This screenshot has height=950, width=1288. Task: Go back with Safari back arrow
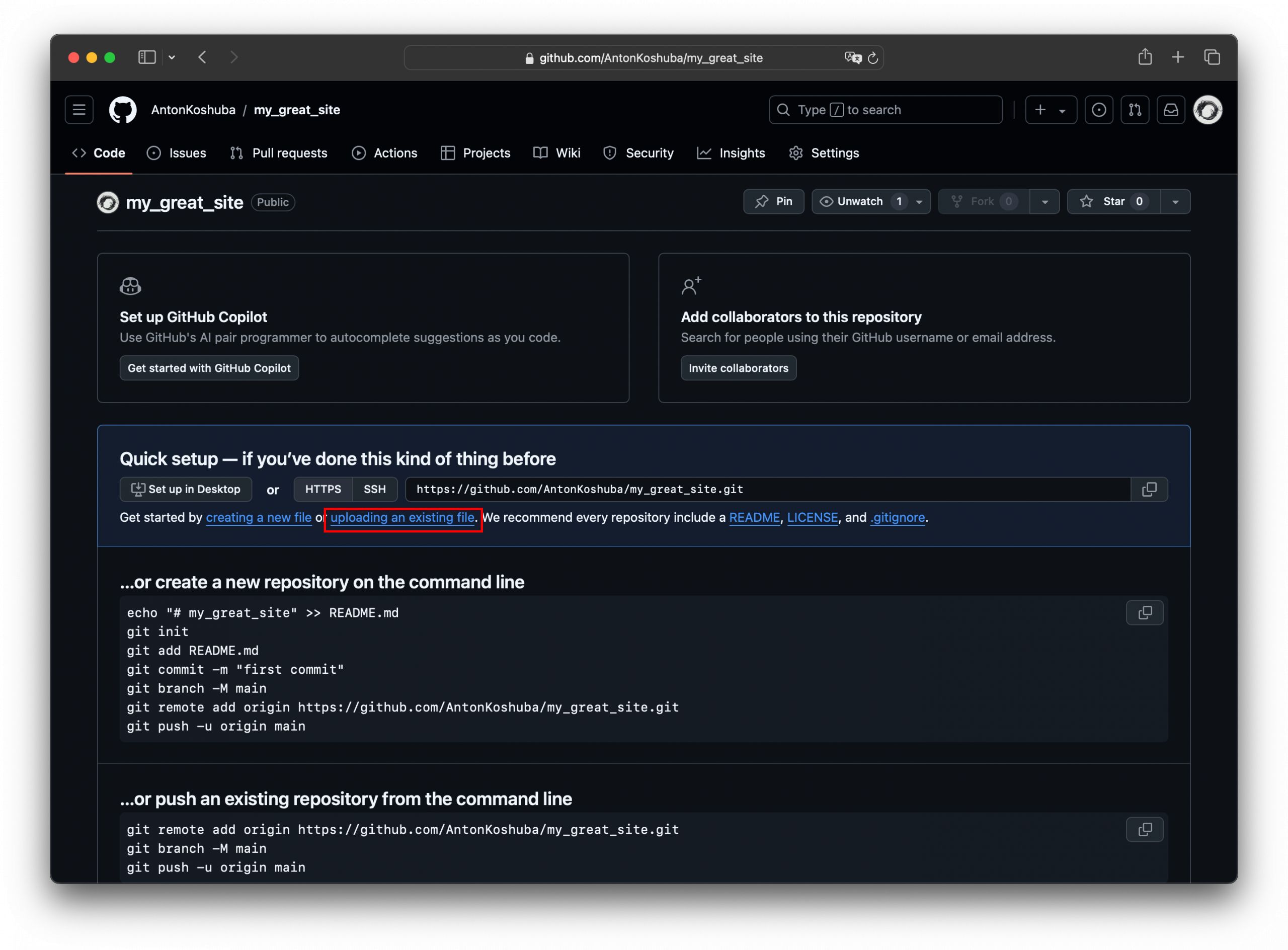click(x=202, y=57)
